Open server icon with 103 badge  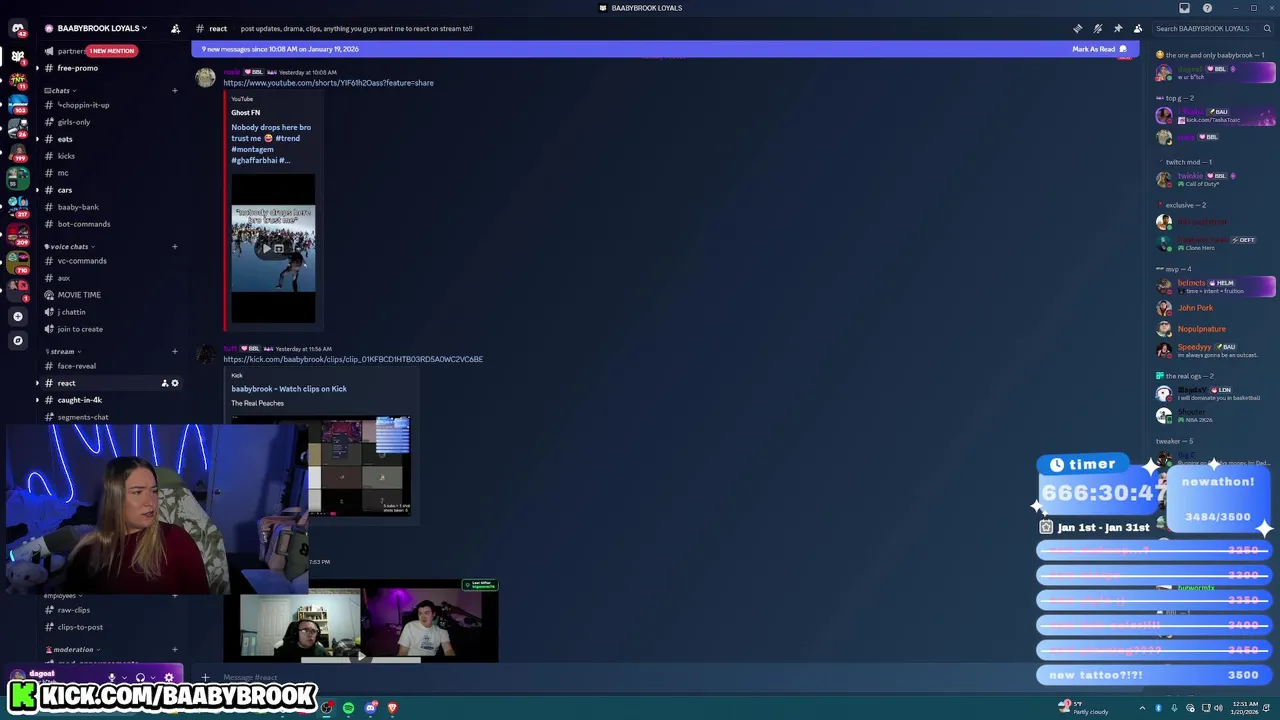click(x=17, y=104)
